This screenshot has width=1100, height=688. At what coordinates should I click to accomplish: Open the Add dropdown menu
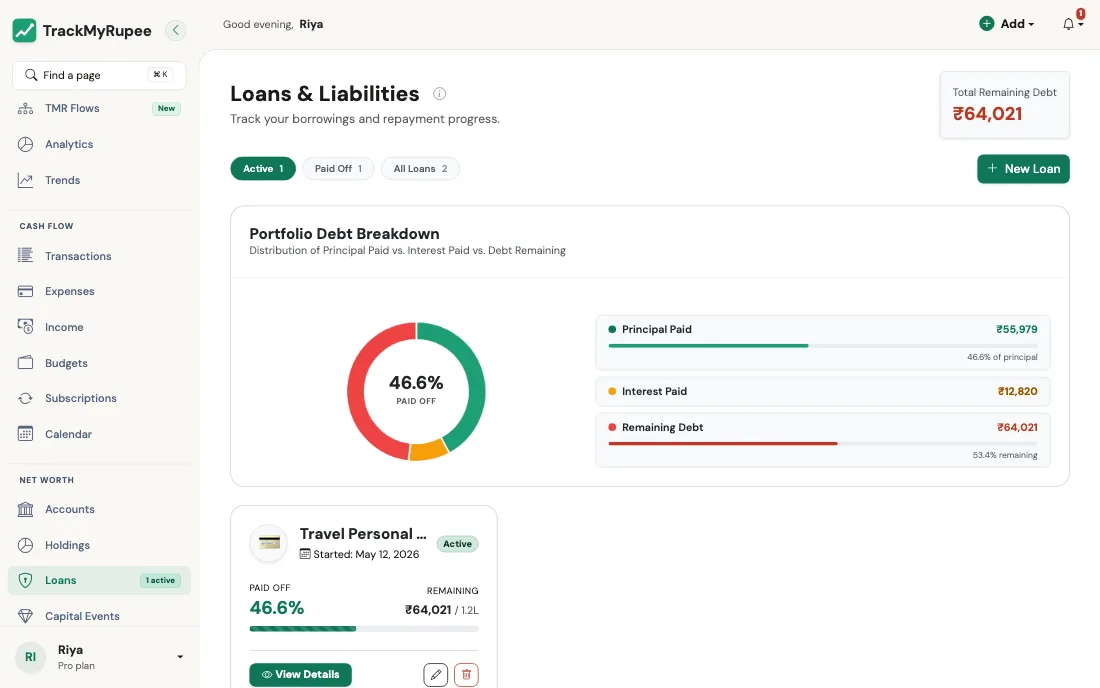click(x=1007, y=24)
